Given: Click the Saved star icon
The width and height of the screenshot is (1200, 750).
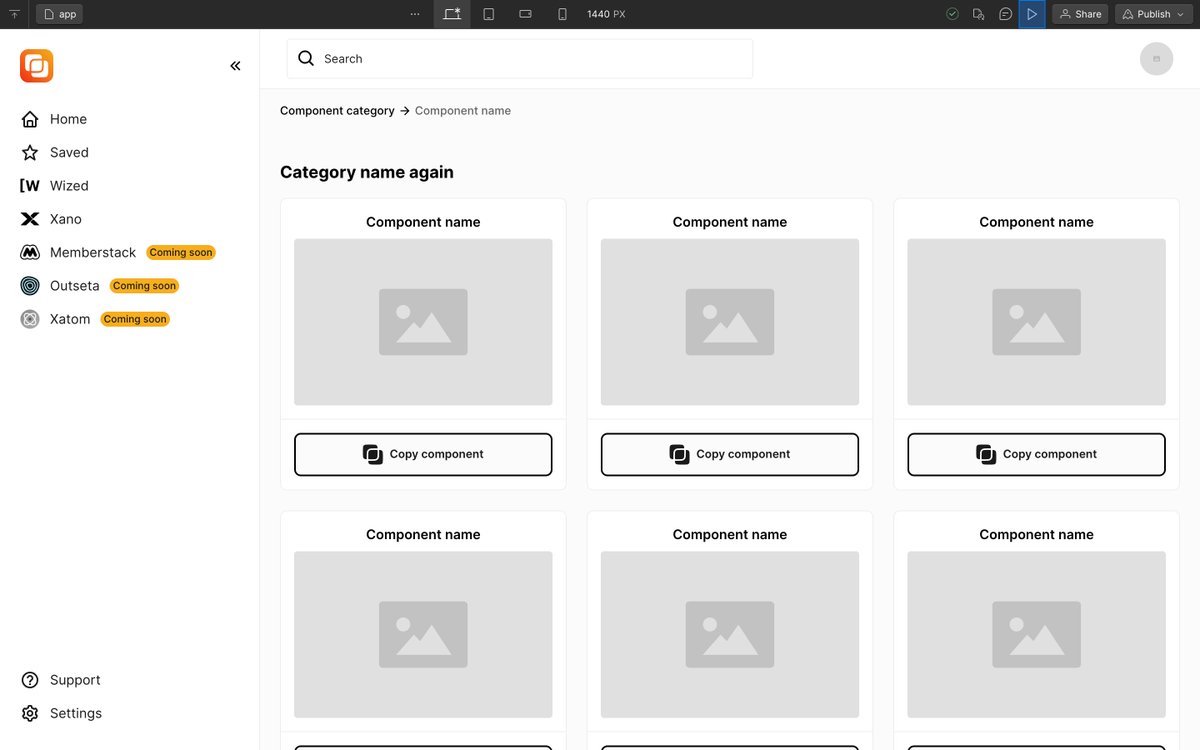Looking at the screenshot, I should pyautogui.click(x=30, y=152).
